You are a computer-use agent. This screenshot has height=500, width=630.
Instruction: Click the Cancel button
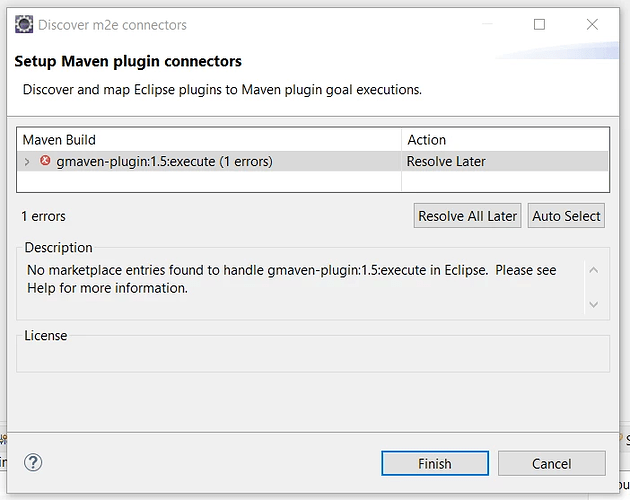click(552, 463)
